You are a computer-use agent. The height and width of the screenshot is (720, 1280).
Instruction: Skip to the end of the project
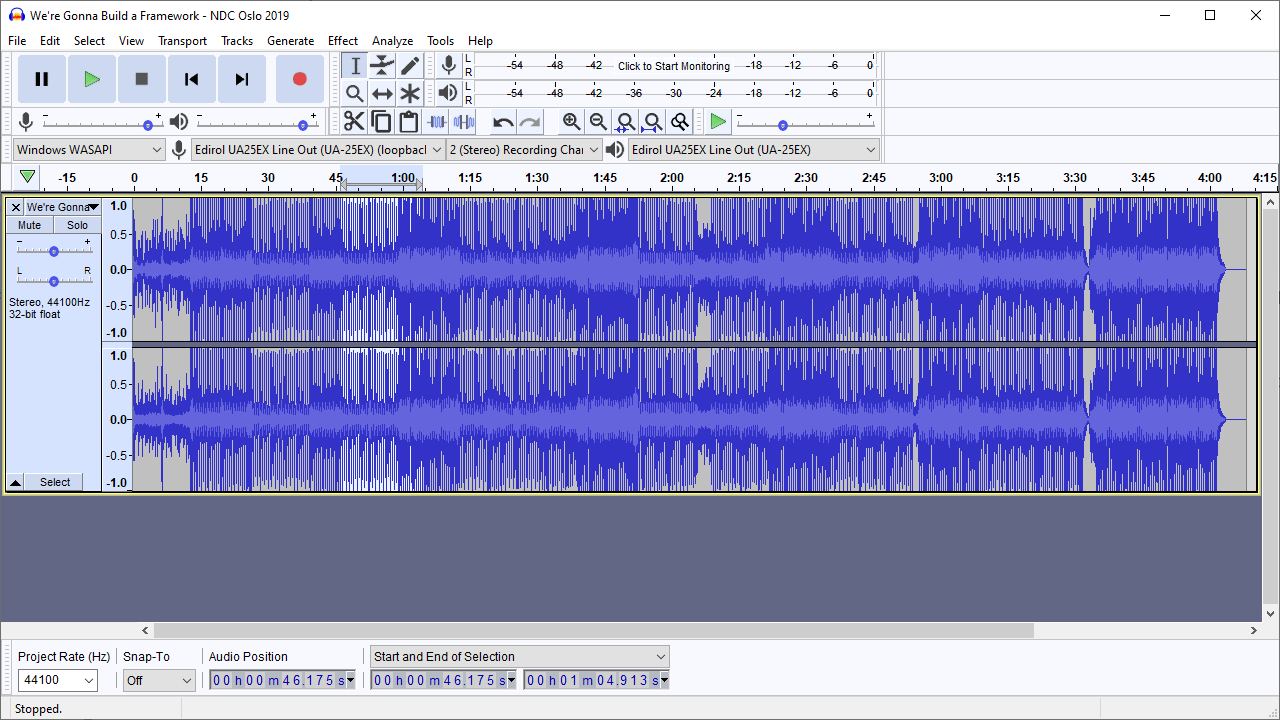(x=242, y=79)
